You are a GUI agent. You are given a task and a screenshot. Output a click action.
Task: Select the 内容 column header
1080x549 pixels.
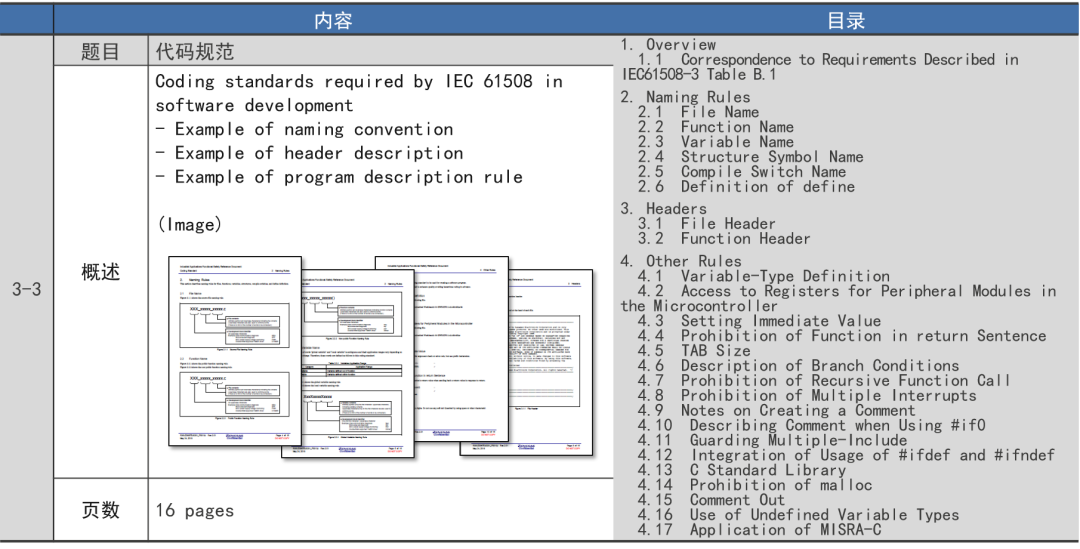click(333, 20)
